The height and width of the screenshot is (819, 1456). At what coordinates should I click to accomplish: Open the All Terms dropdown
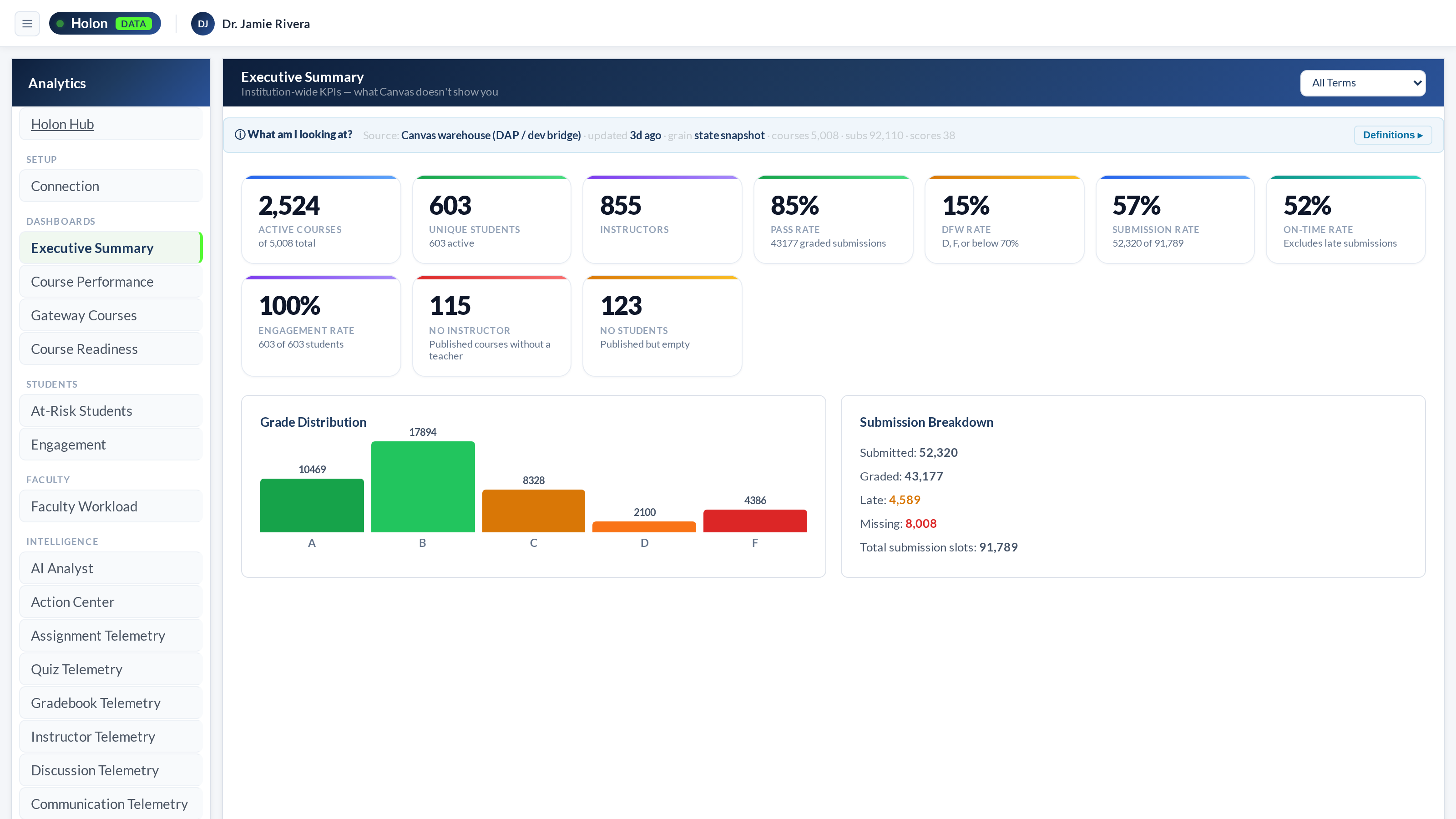(x=1363, y=83)
